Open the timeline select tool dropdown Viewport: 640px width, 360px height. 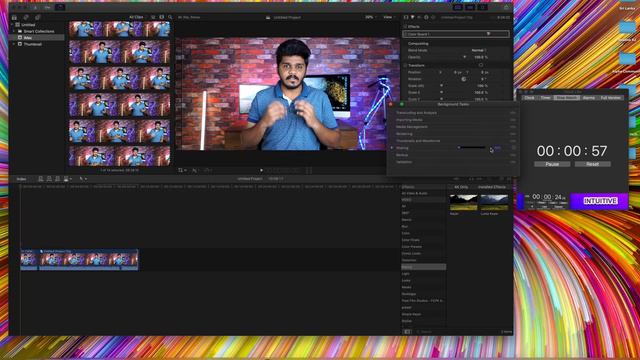(x=83, y=179)
